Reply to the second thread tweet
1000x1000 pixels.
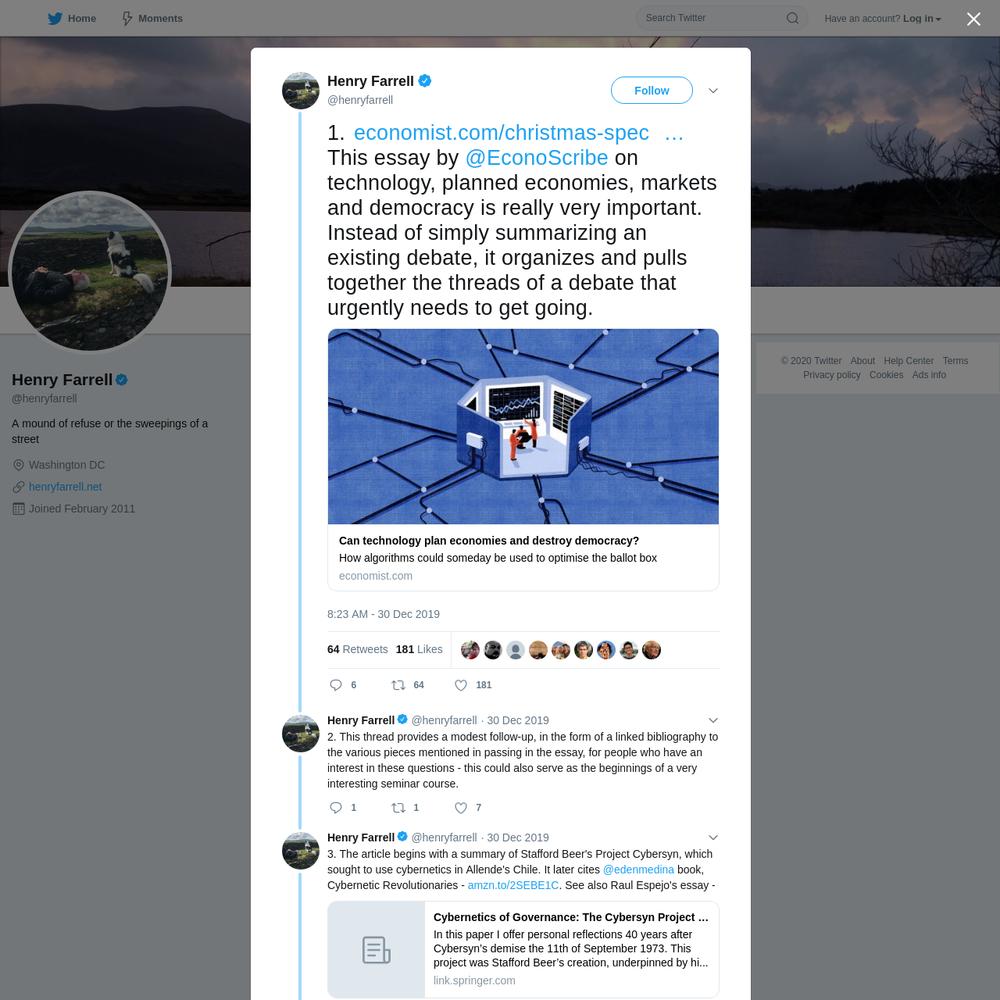pyautogui.click(x=335, y=807)
